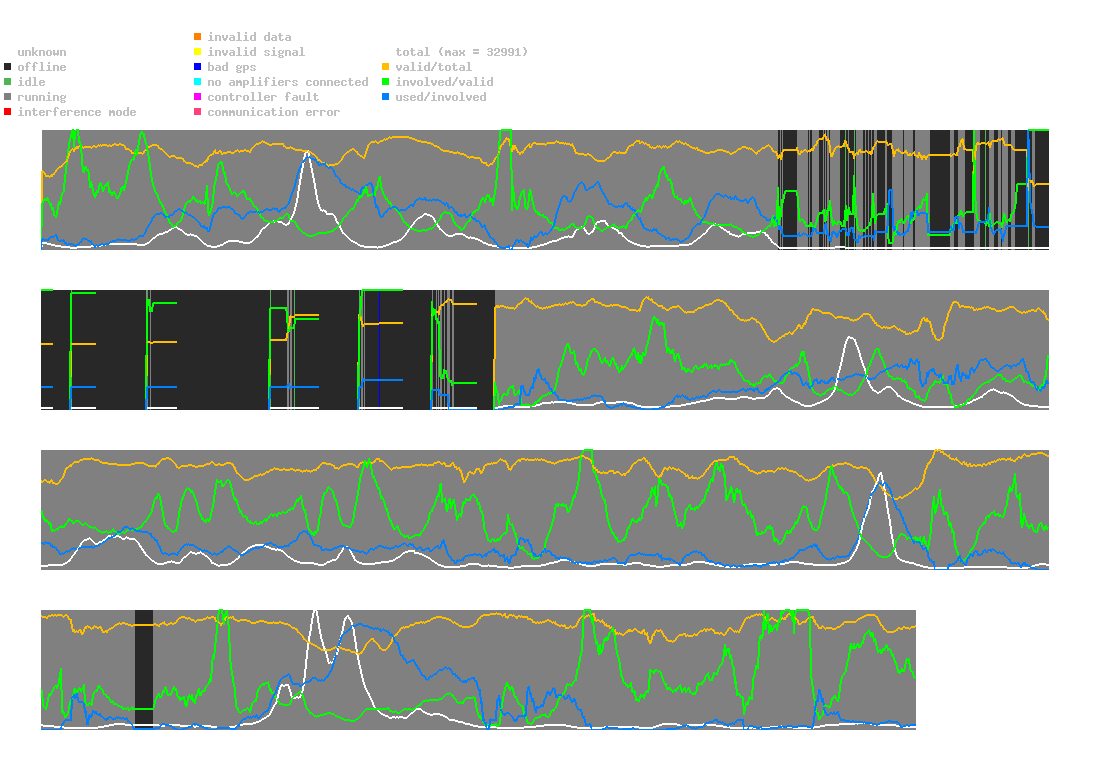The width and height of the screenshot is (1095, 764).
Task: Click the black offline legend swatch
Action: tap(8, 67)
